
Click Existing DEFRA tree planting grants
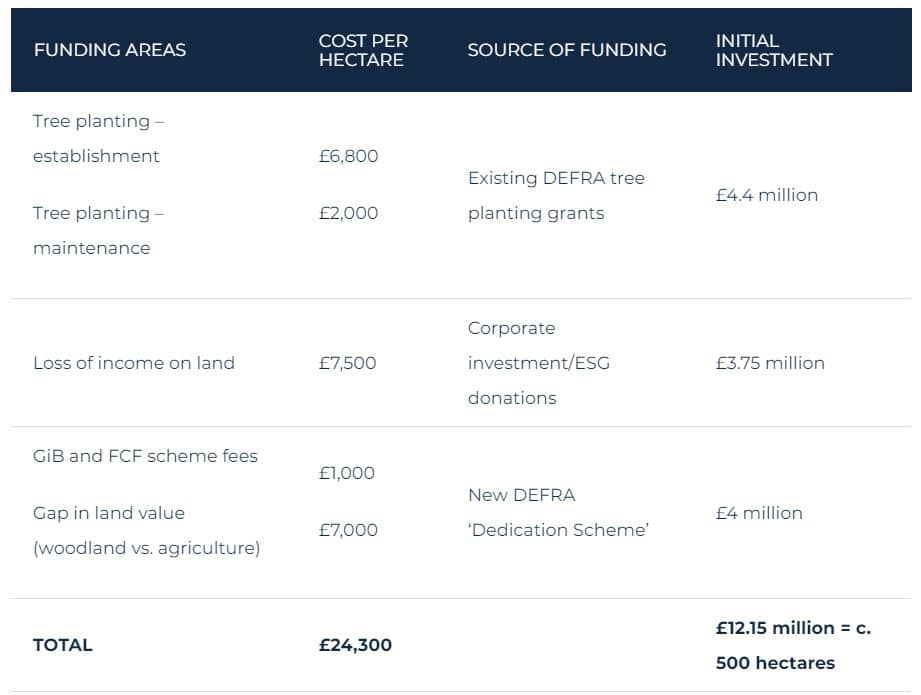pyautogui.click(x=556, y=196)
